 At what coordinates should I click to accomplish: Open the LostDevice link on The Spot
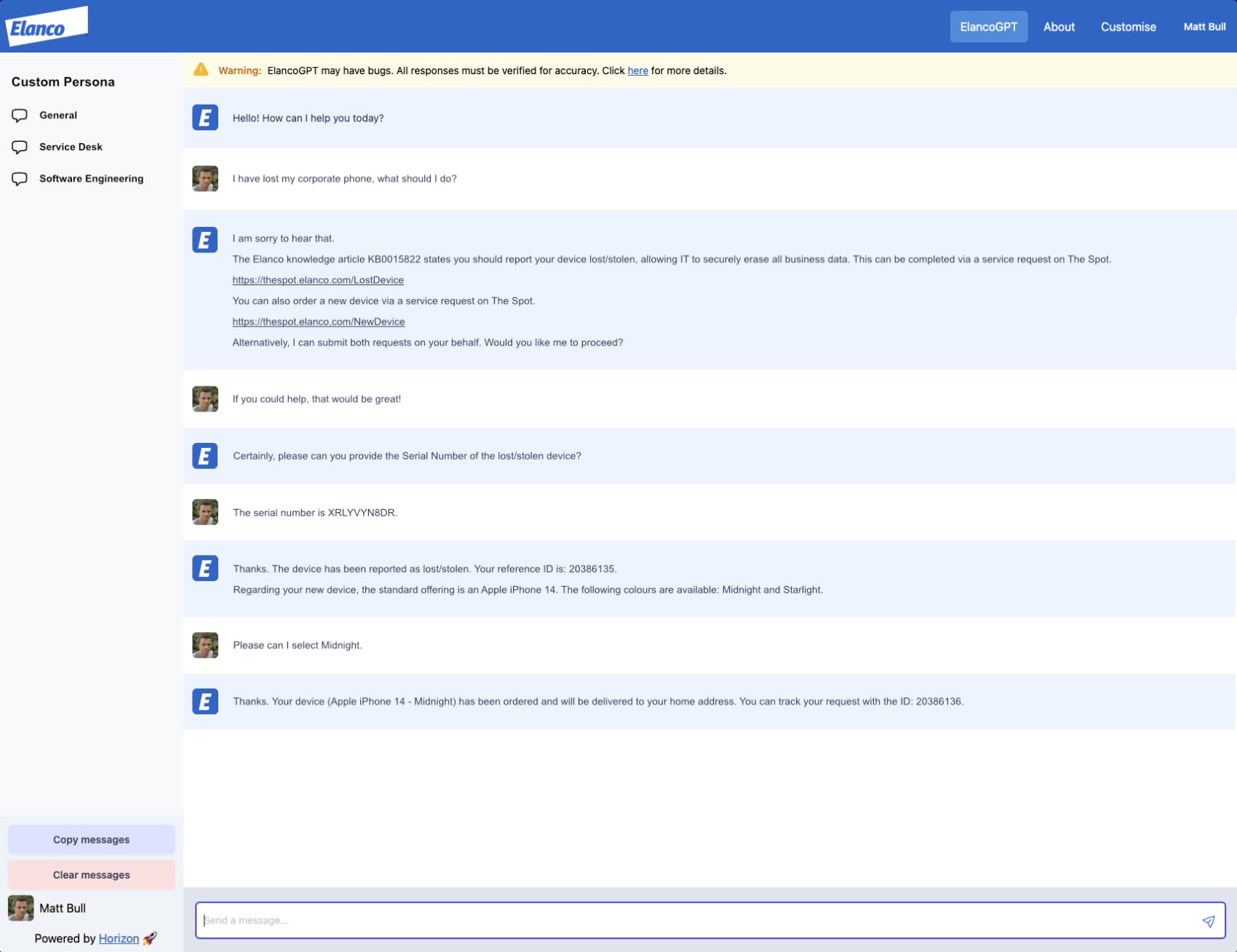click(x=318, y=280)
